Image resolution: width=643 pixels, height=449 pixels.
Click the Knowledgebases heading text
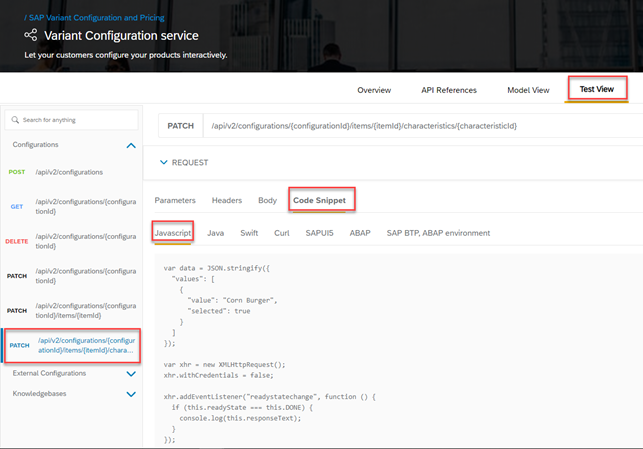(x=39, y=394)
